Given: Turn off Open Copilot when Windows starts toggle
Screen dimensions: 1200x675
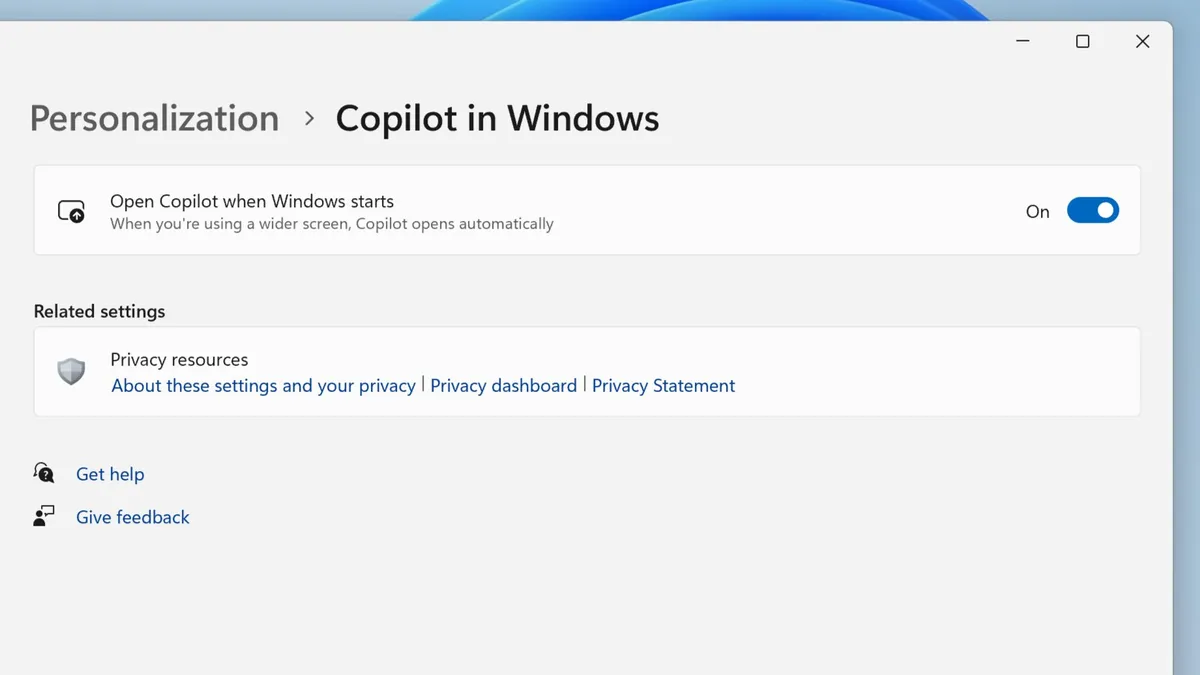Looking at the screenshot, I should pos(1092,211).
